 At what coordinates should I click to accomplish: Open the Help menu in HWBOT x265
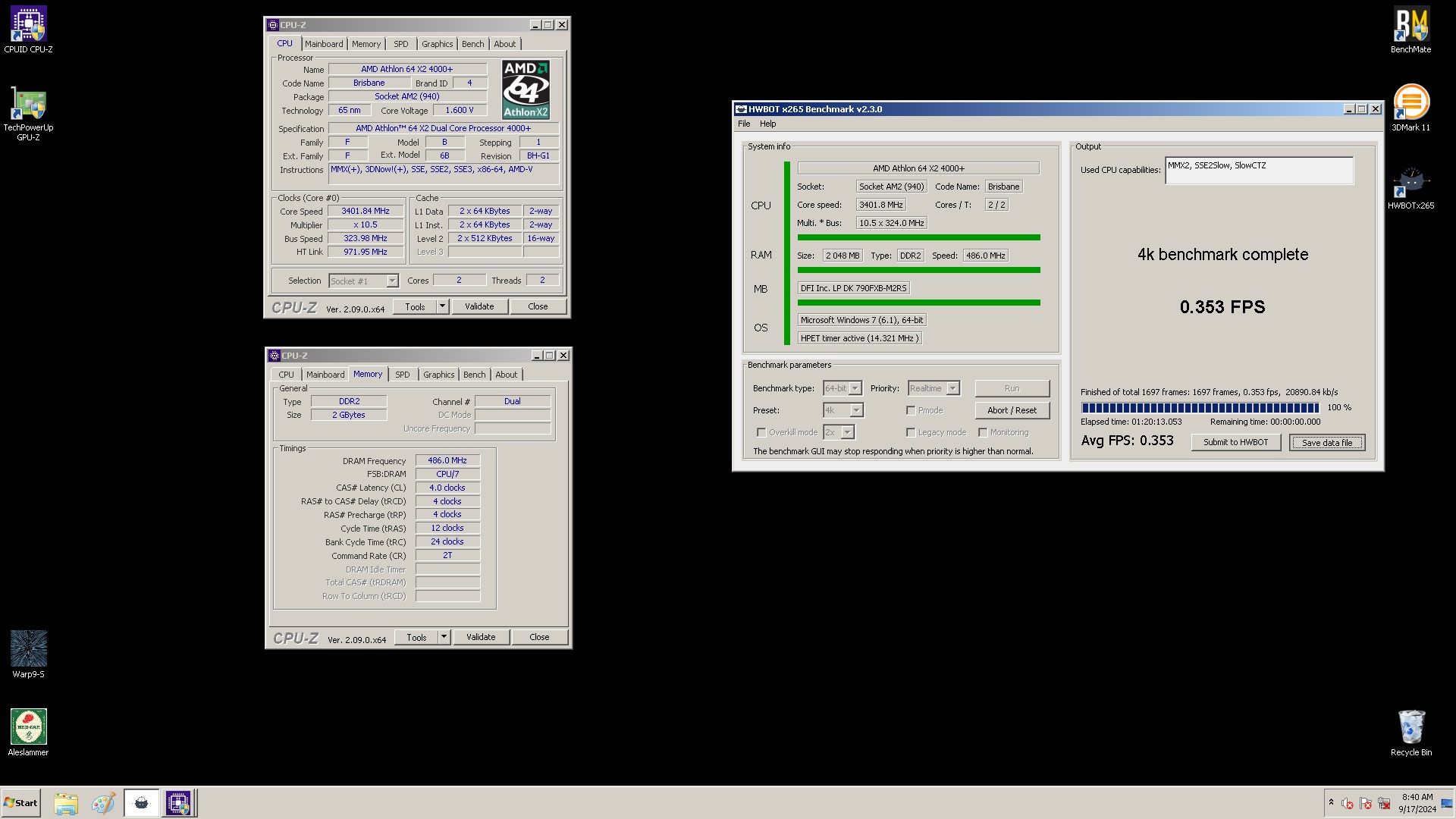tap(768, 124)
